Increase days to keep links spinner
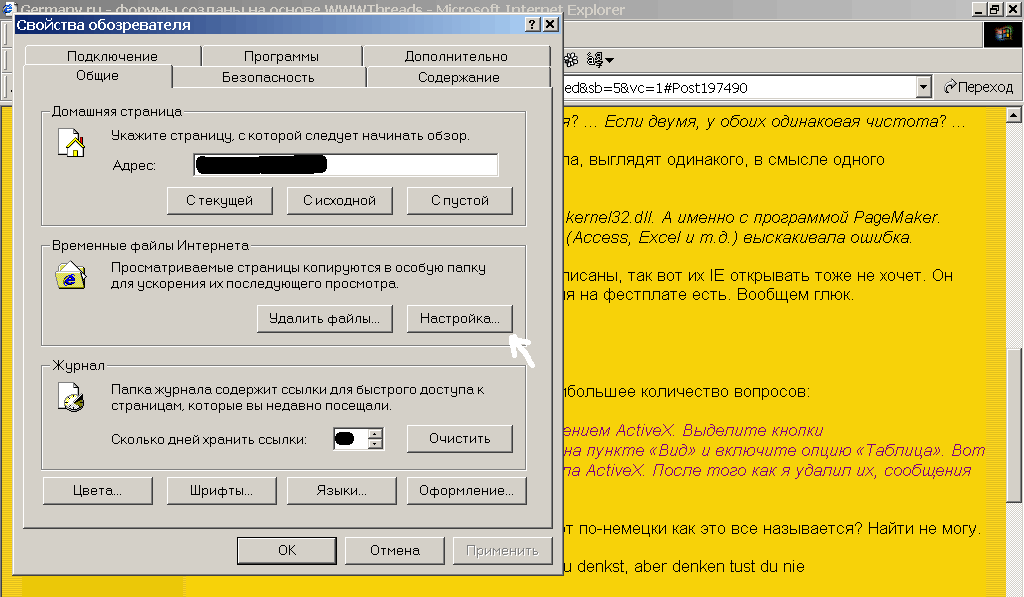Image resolution: width=1024 pixels, height=597 pixels. pyautogui.click(x=375, y=433)
